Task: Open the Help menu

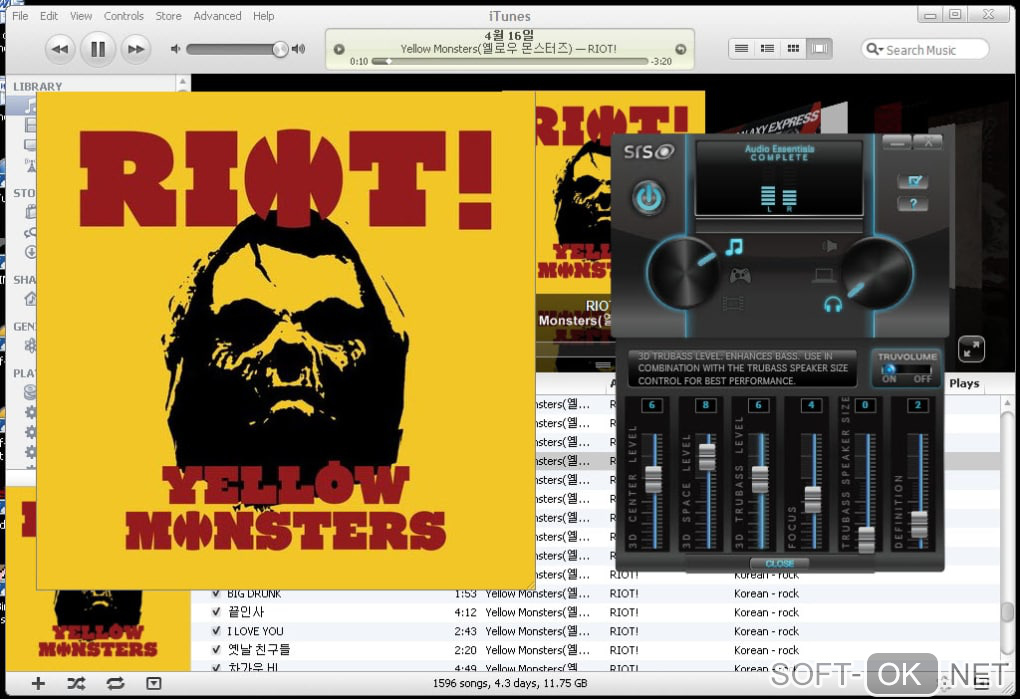Action: tap(263, 16)
